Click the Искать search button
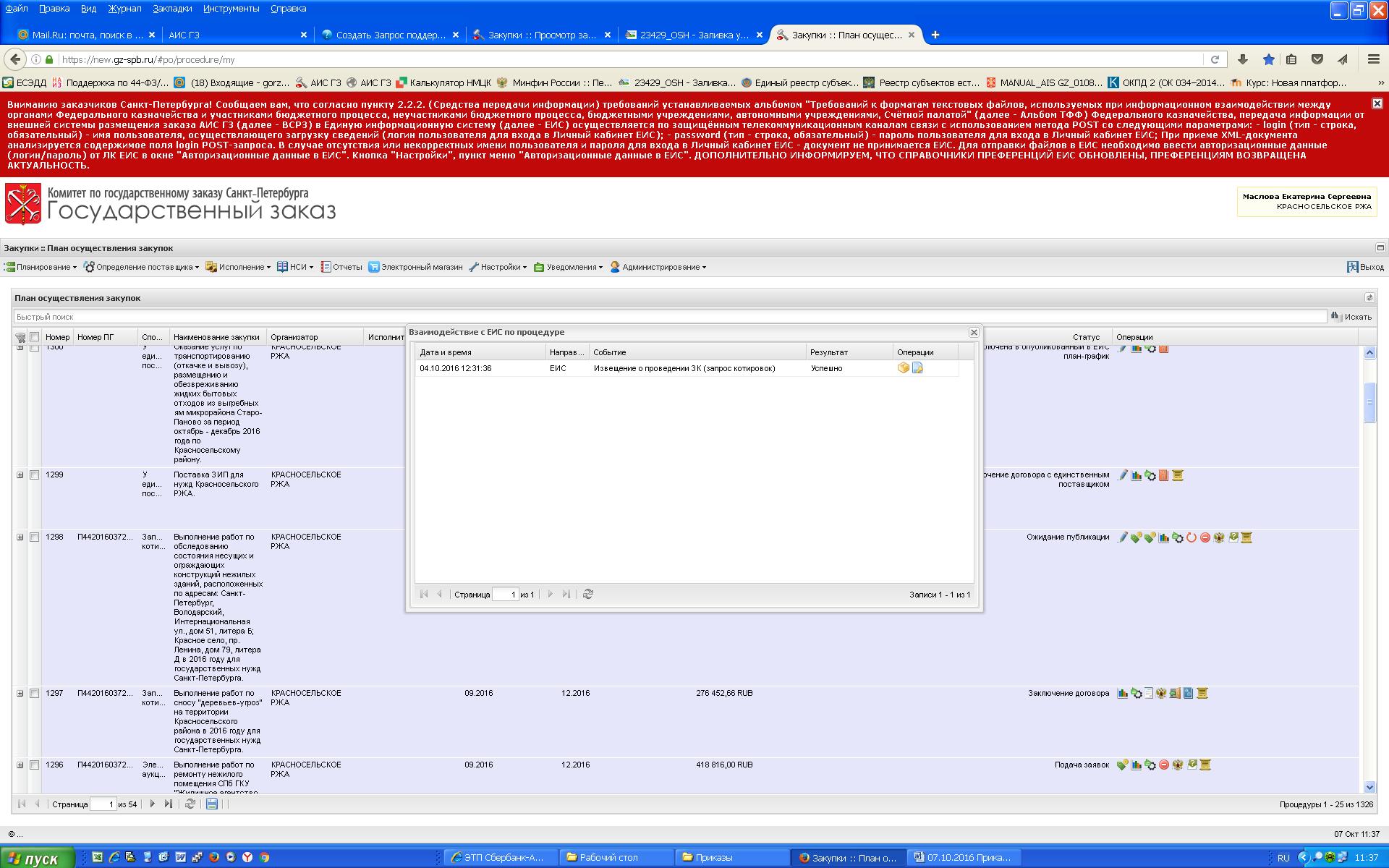 1351,317
